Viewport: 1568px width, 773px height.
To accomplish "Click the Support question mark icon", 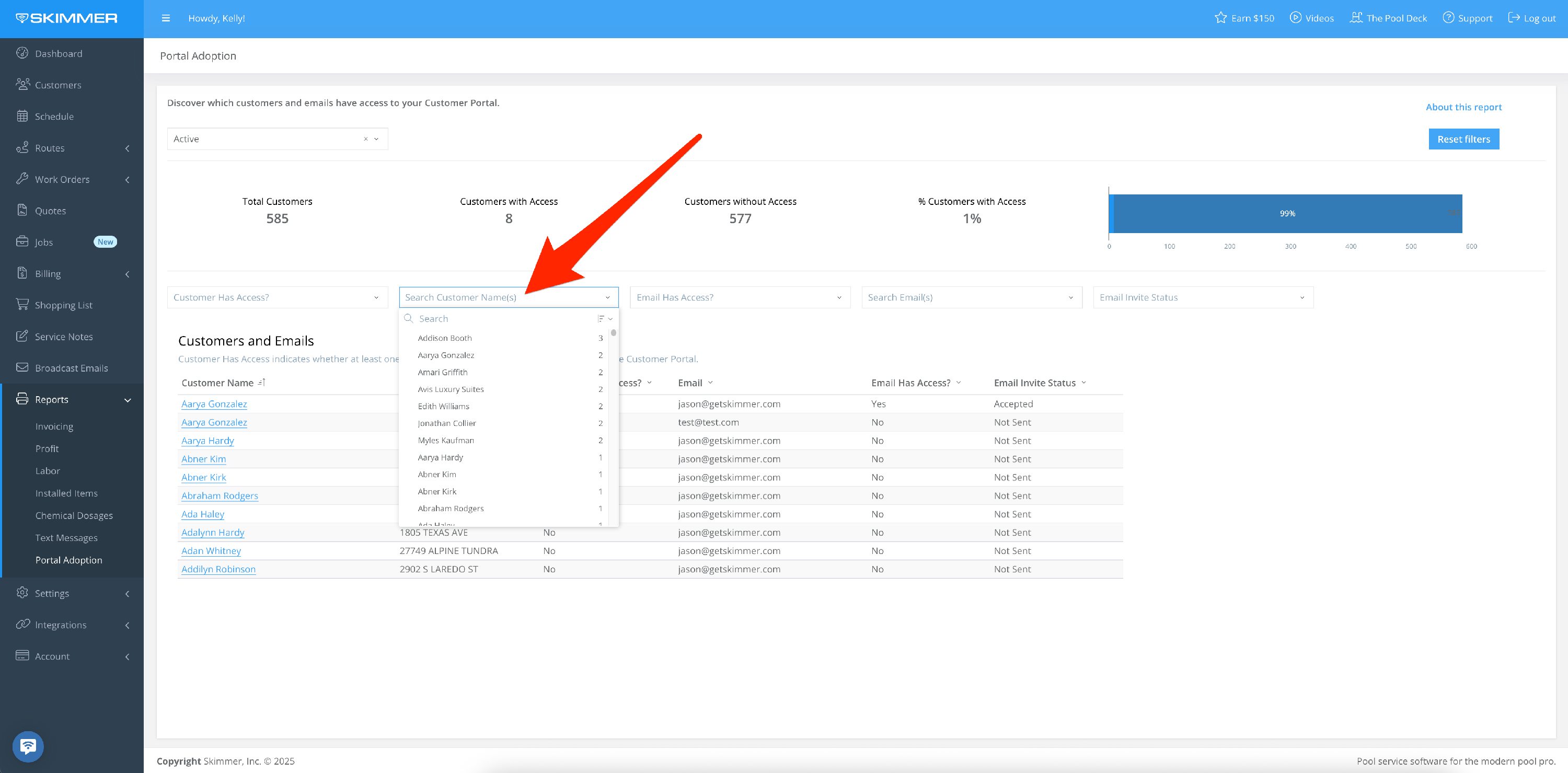I will pyautogui.click(x=1448, y=18).
